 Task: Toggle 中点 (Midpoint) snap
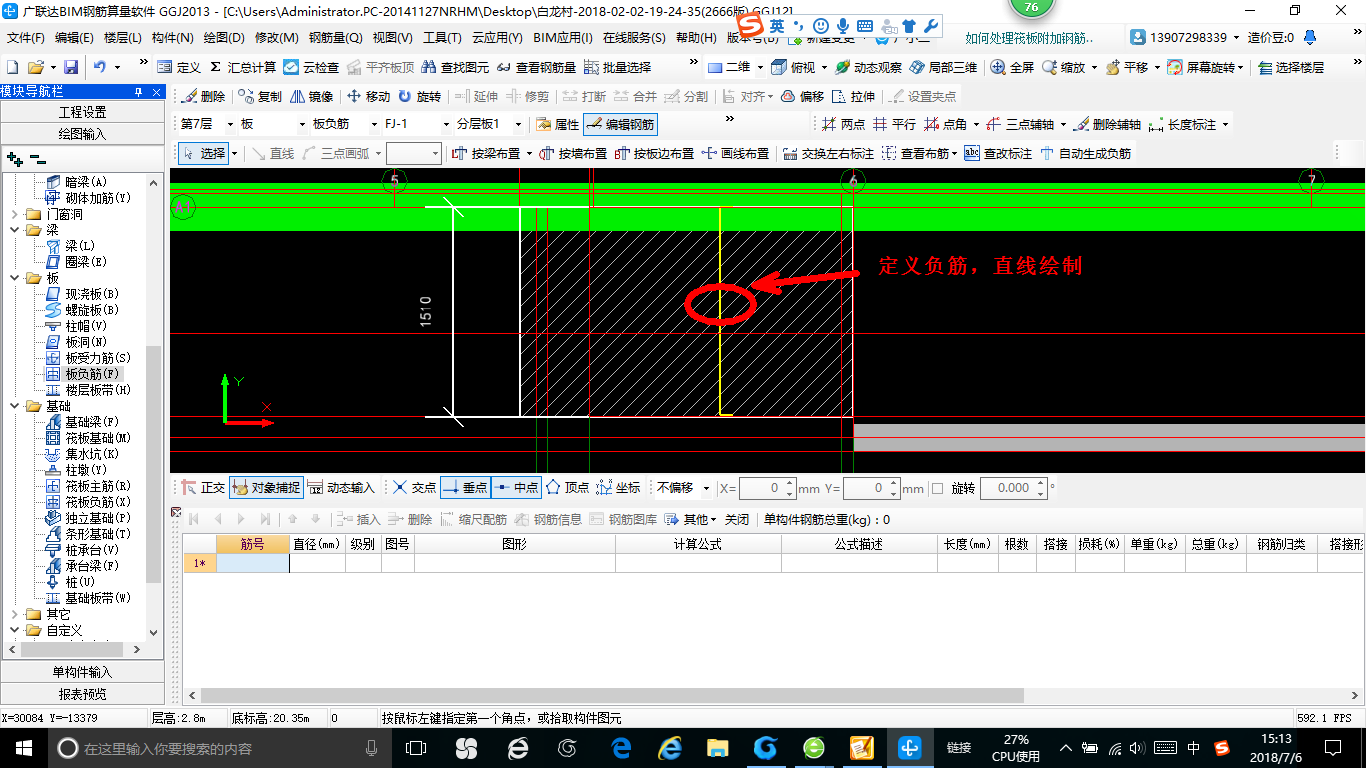[x=516, y=488]
